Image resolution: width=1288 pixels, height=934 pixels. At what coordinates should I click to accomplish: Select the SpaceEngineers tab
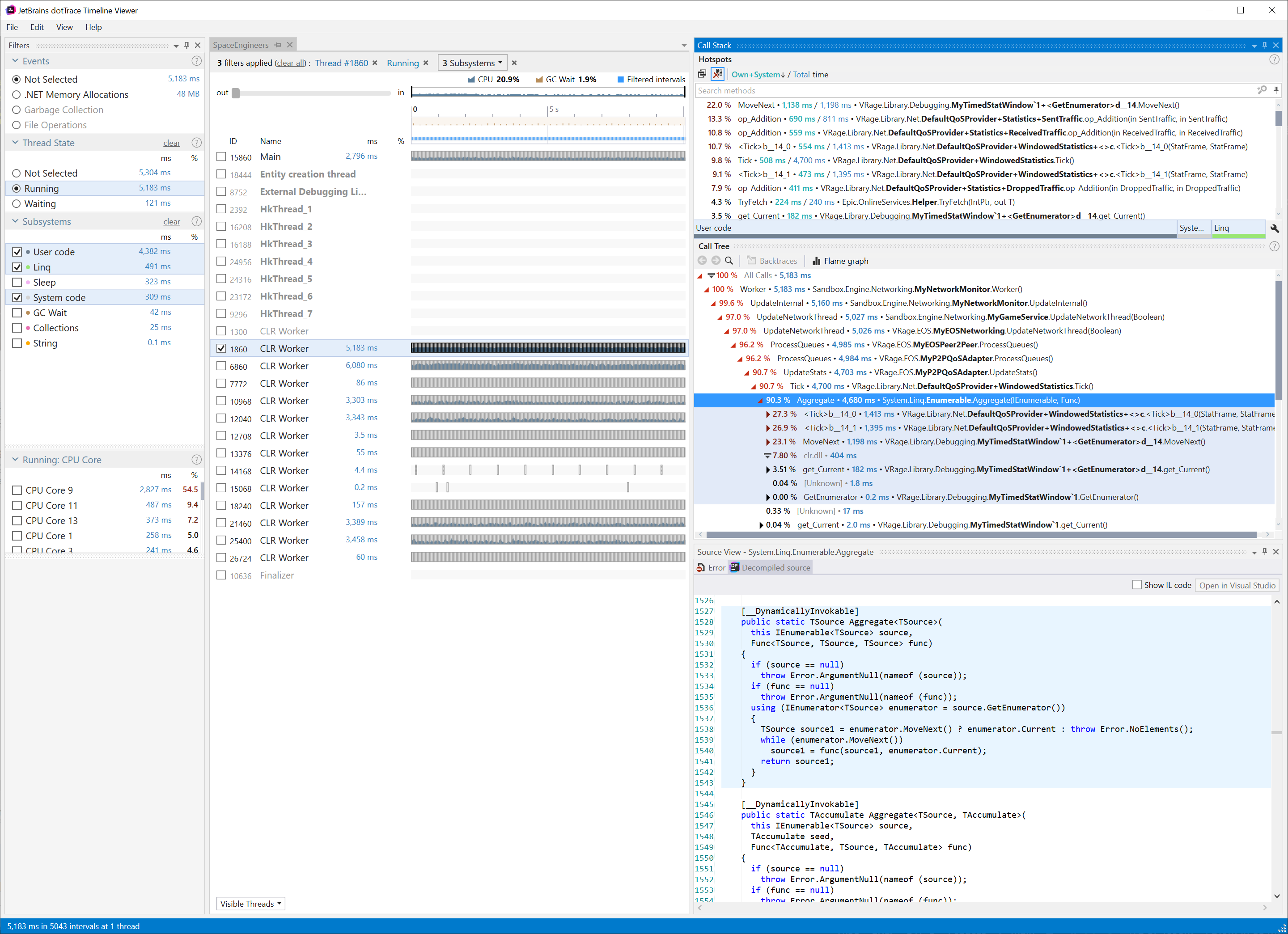(x=241, y=46)
